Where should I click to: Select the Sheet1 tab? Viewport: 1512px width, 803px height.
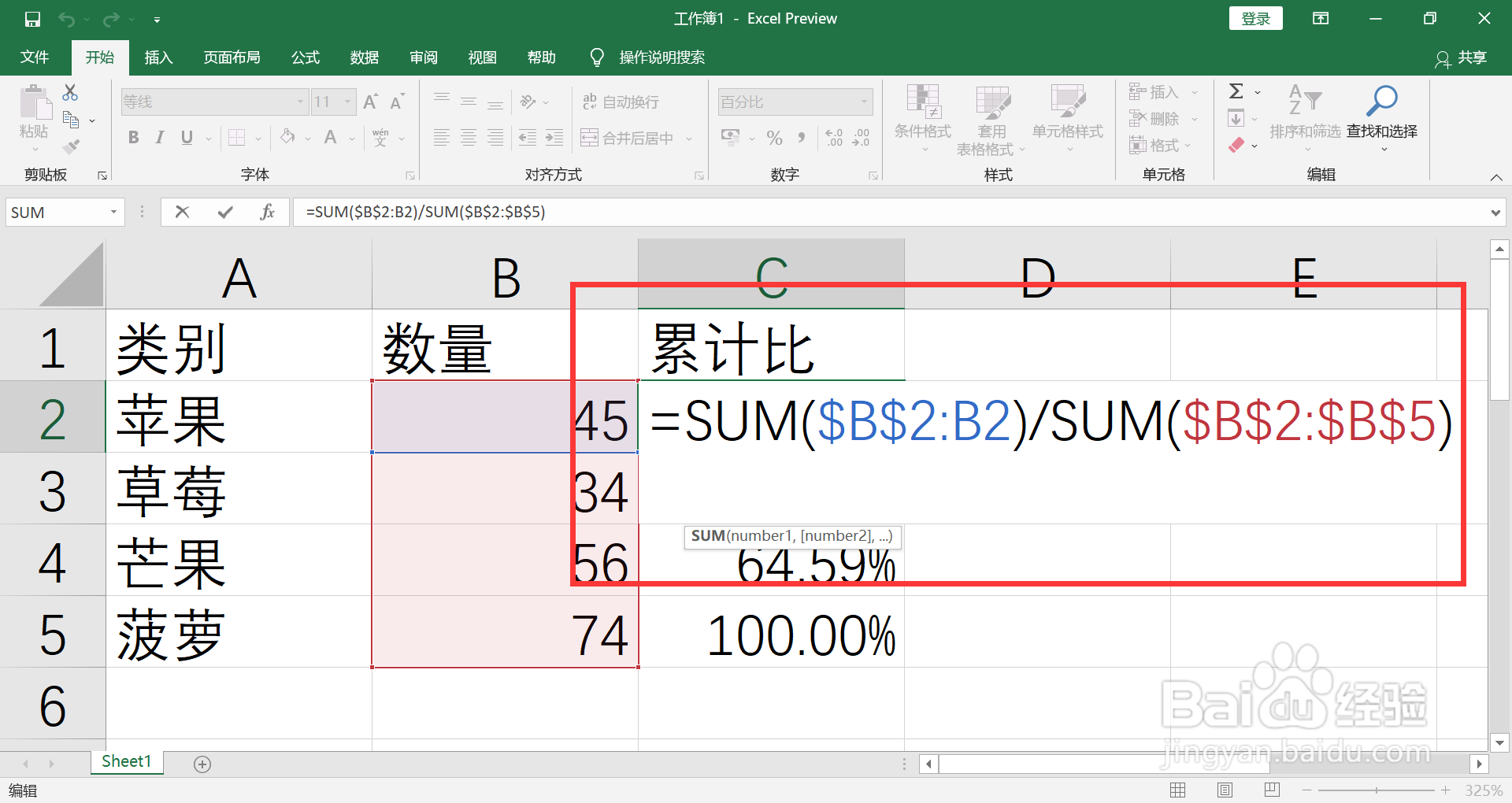126,761
